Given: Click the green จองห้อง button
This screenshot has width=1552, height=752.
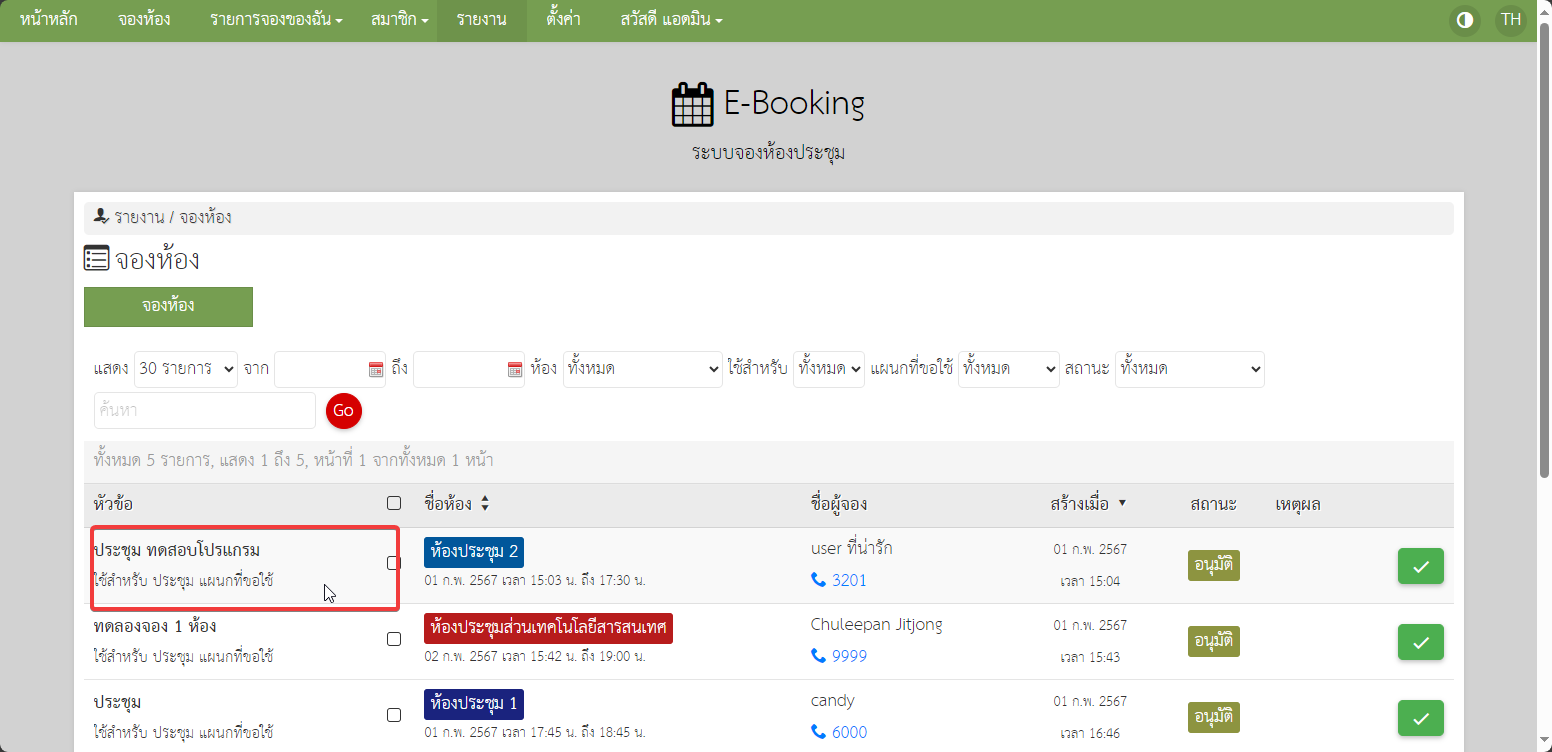Looking at the screenshot, I should point(168,307).
